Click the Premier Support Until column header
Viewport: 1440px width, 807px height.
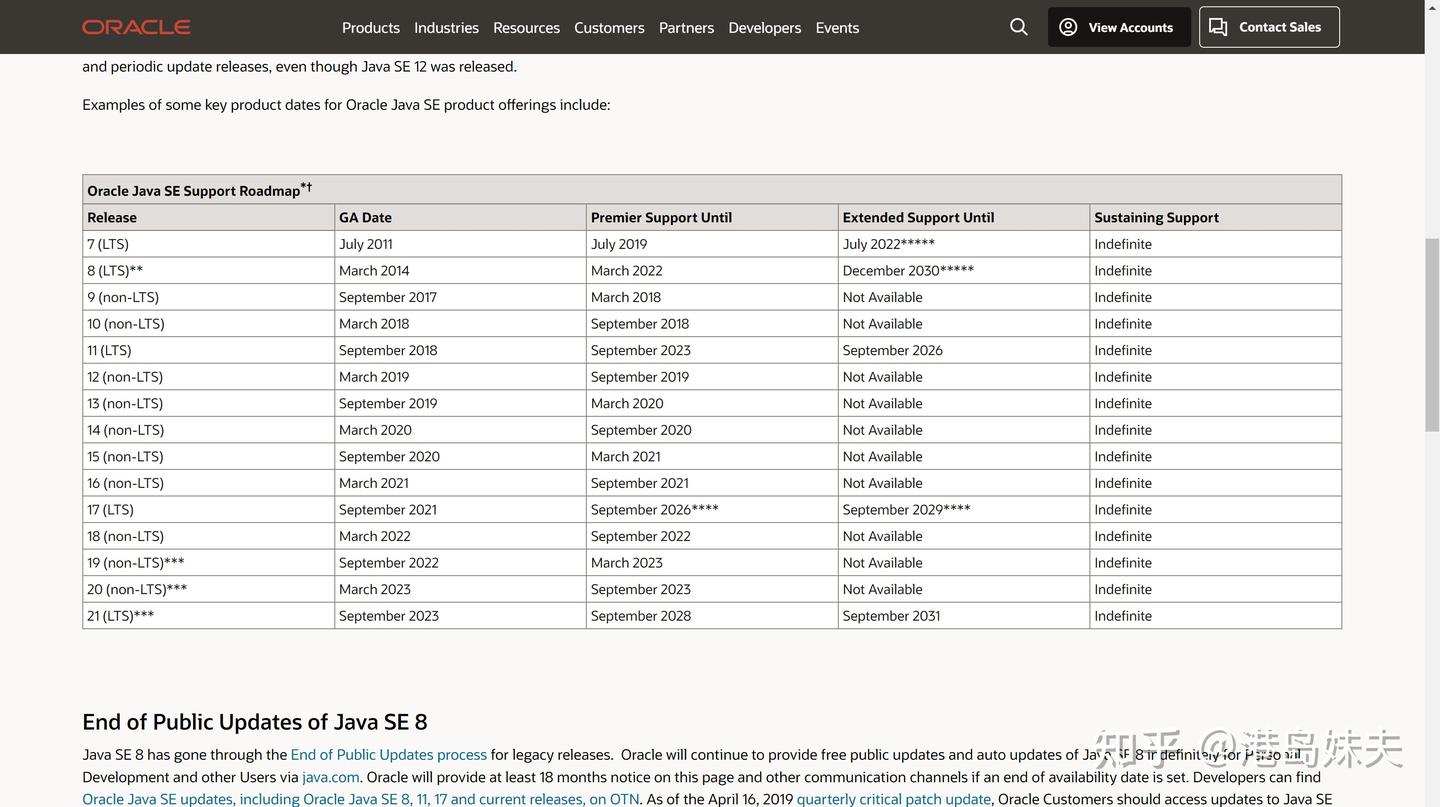661,217
